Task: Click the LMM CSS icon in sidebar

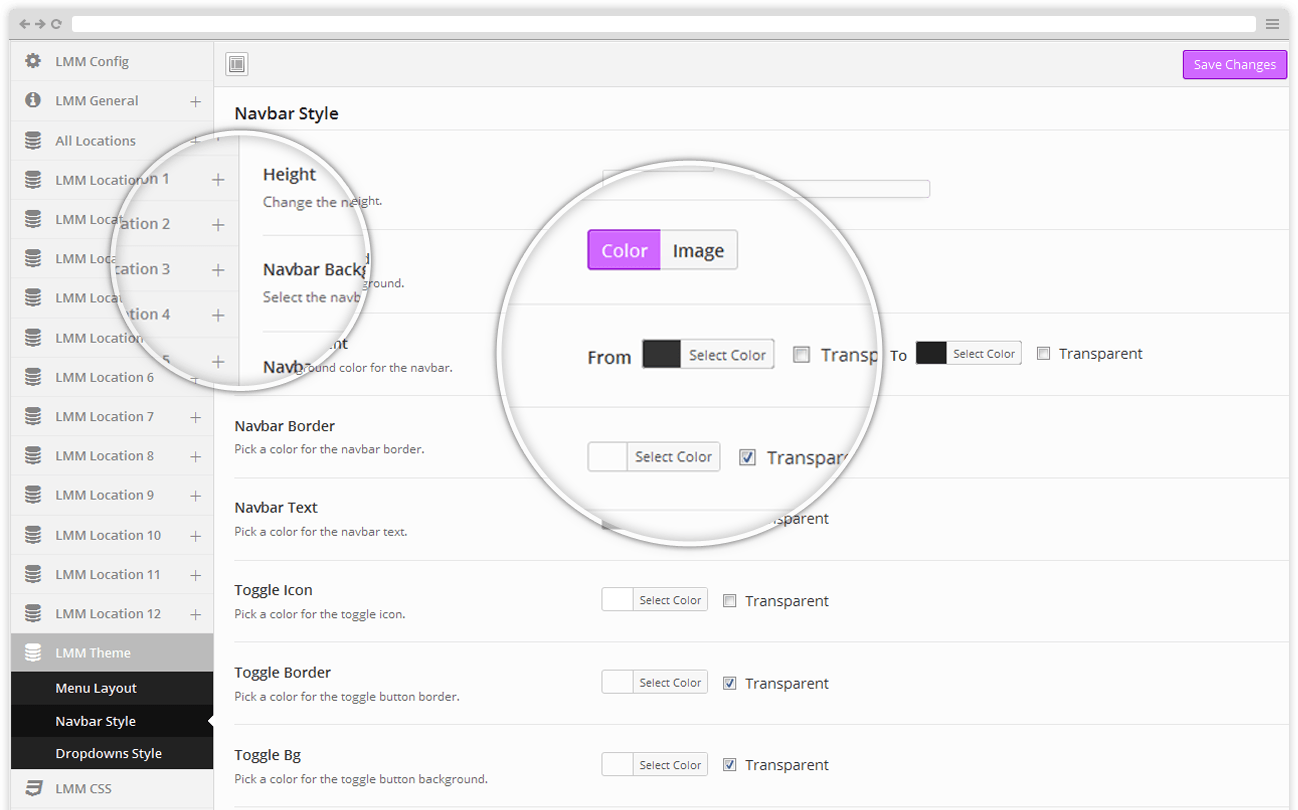Action: tap(33, 788)
